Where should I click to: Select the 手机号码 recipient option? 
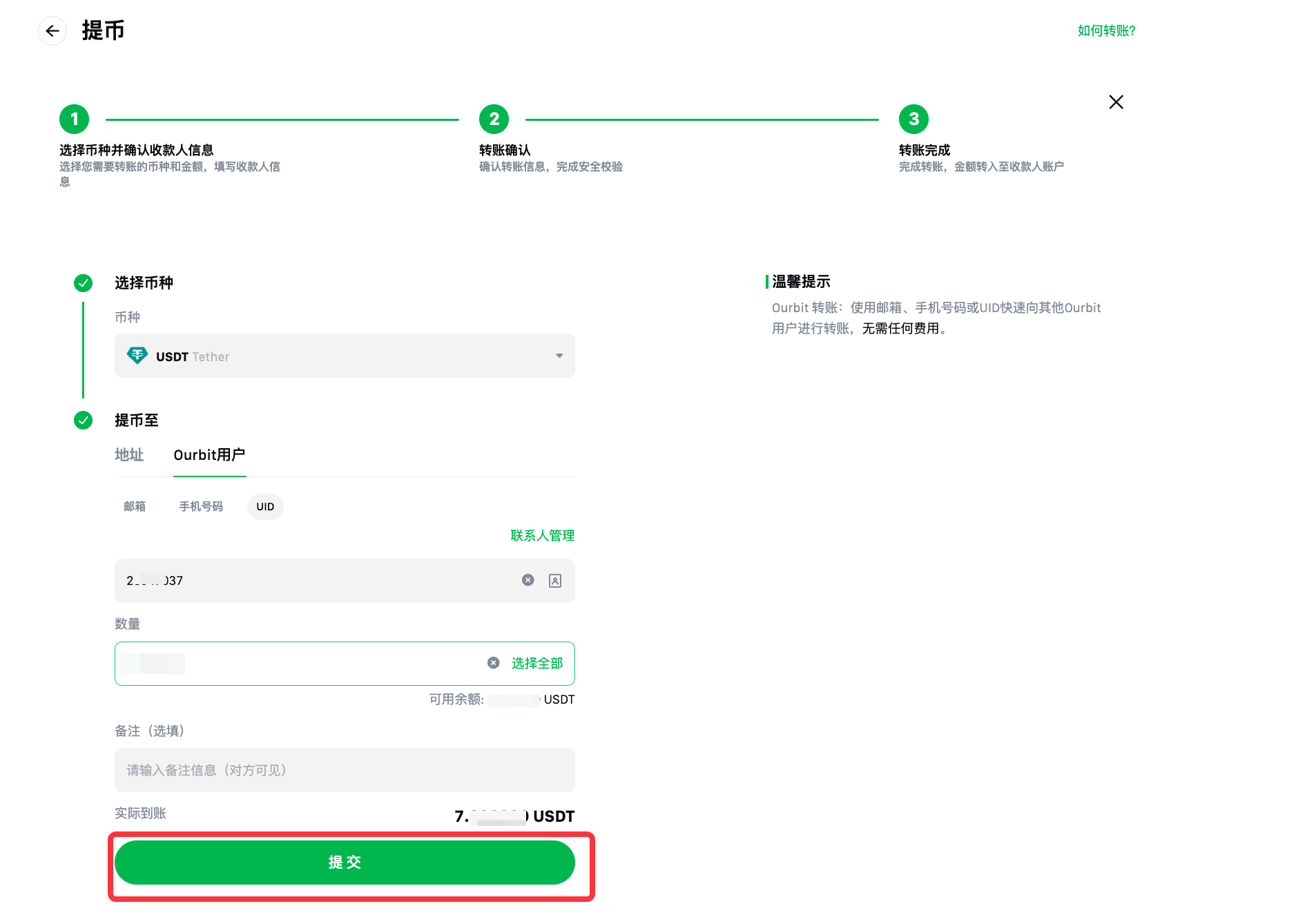pos(201,507)
